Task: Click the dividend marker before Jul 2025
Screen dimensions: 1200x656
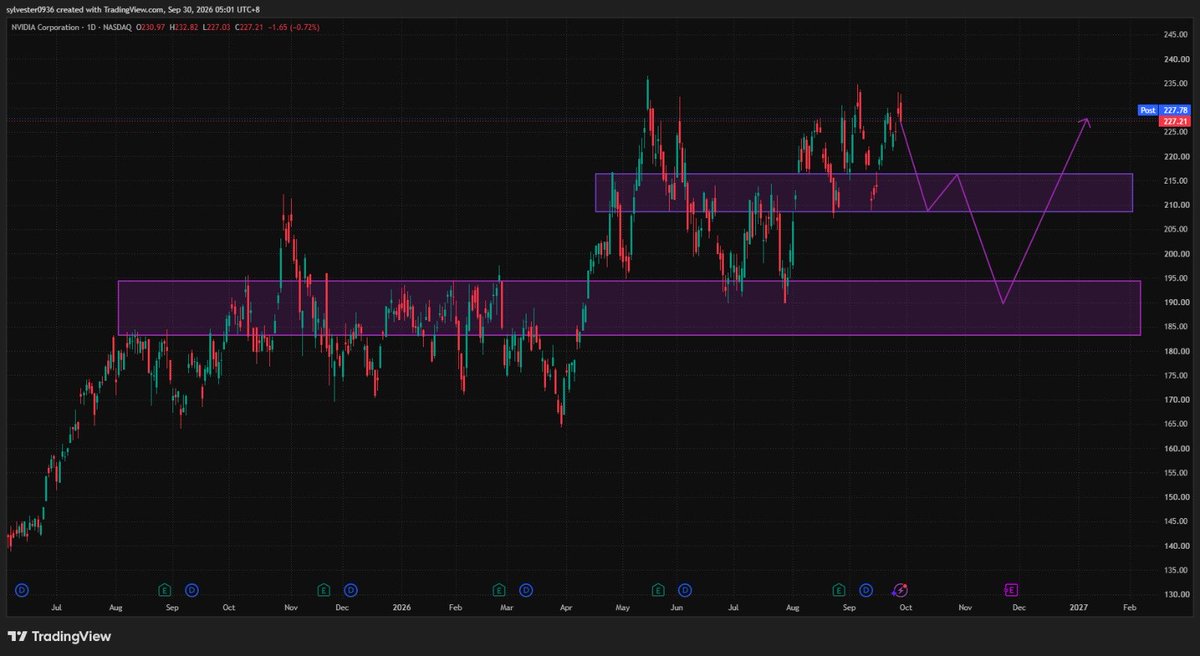Action: pos(21,591)
